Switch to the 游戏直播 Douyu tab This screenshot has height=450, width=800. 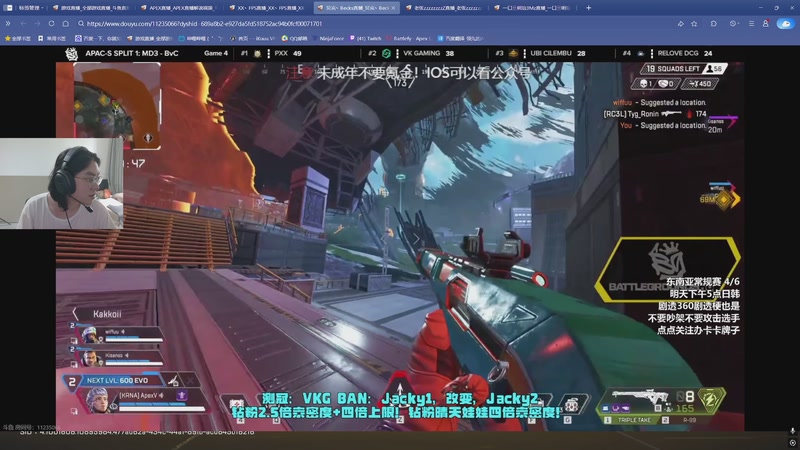91,8
